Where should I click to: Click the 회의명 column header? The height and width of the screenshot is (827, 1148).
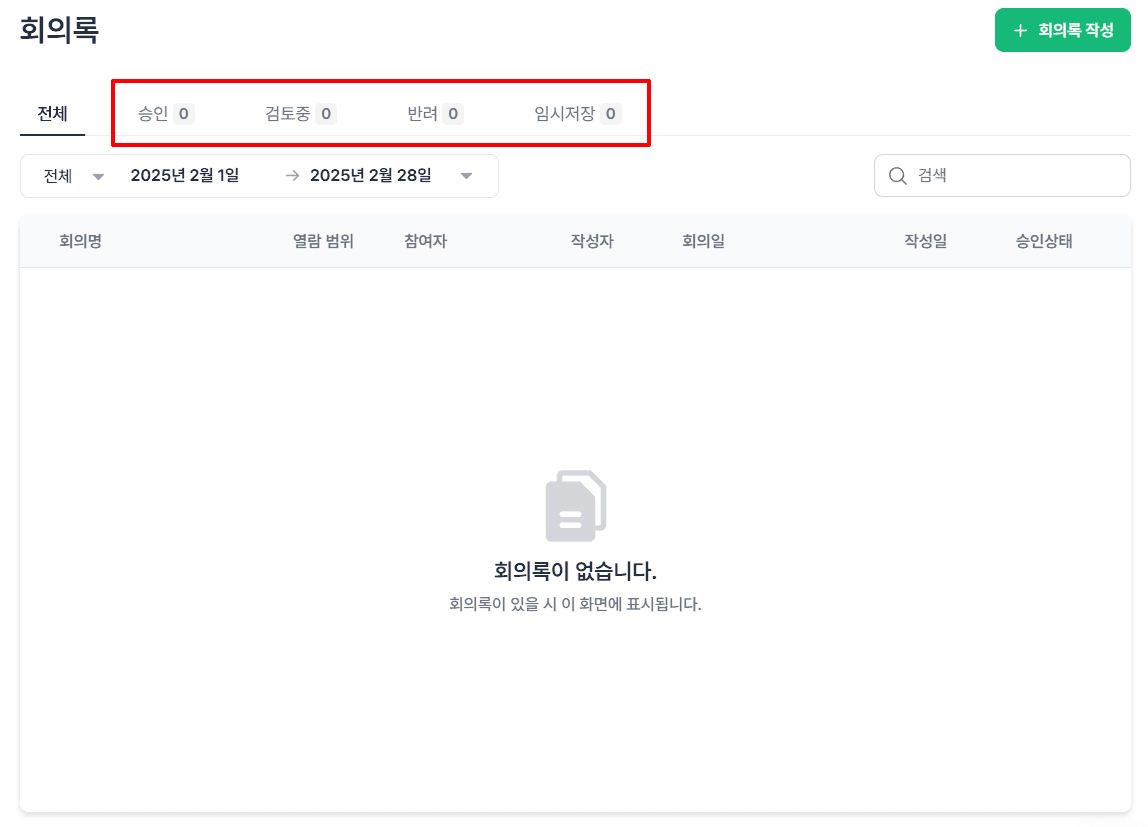81,241
